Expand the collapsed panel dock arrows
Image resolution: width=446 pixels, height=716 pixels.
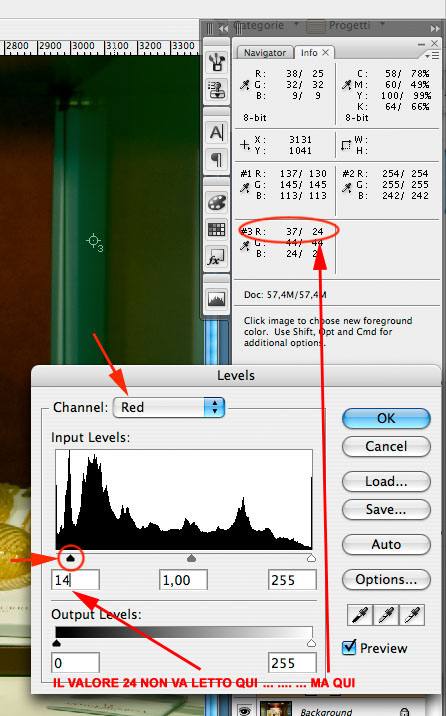[x=222, y=28]
